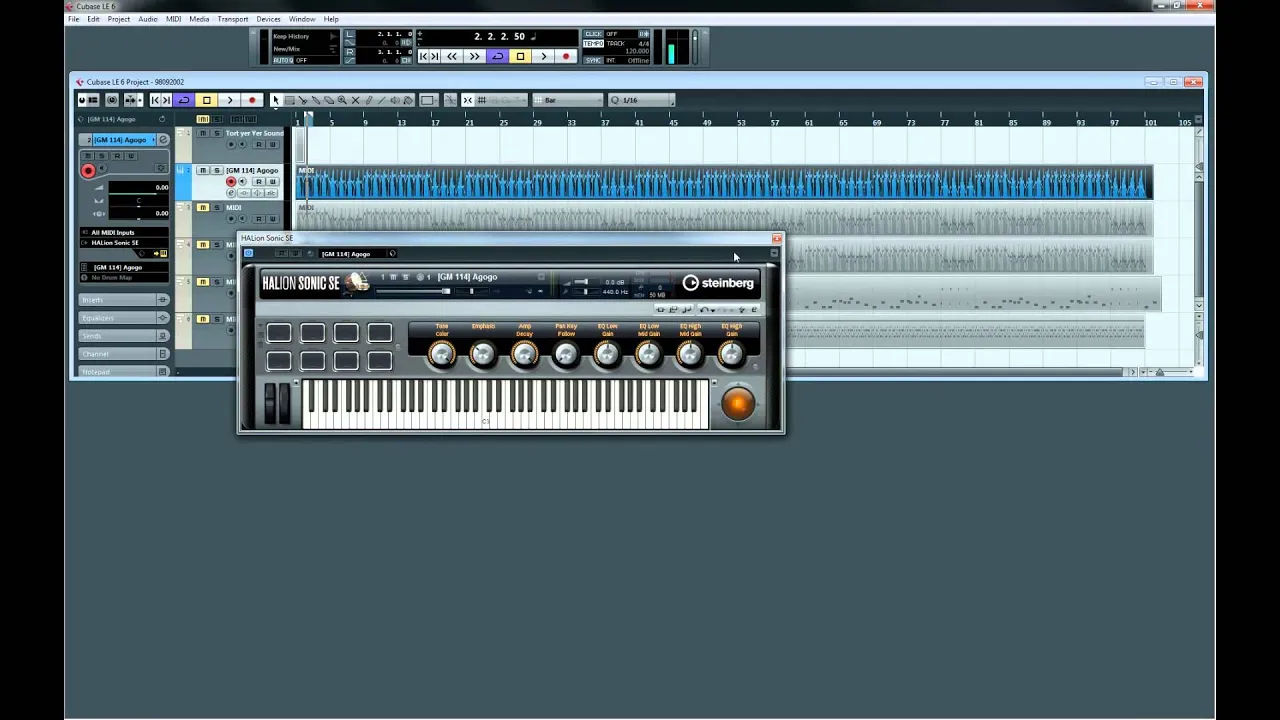This screenshot has height=720, width=1280.
Task: Select the Glue tool
Action: 315,100
